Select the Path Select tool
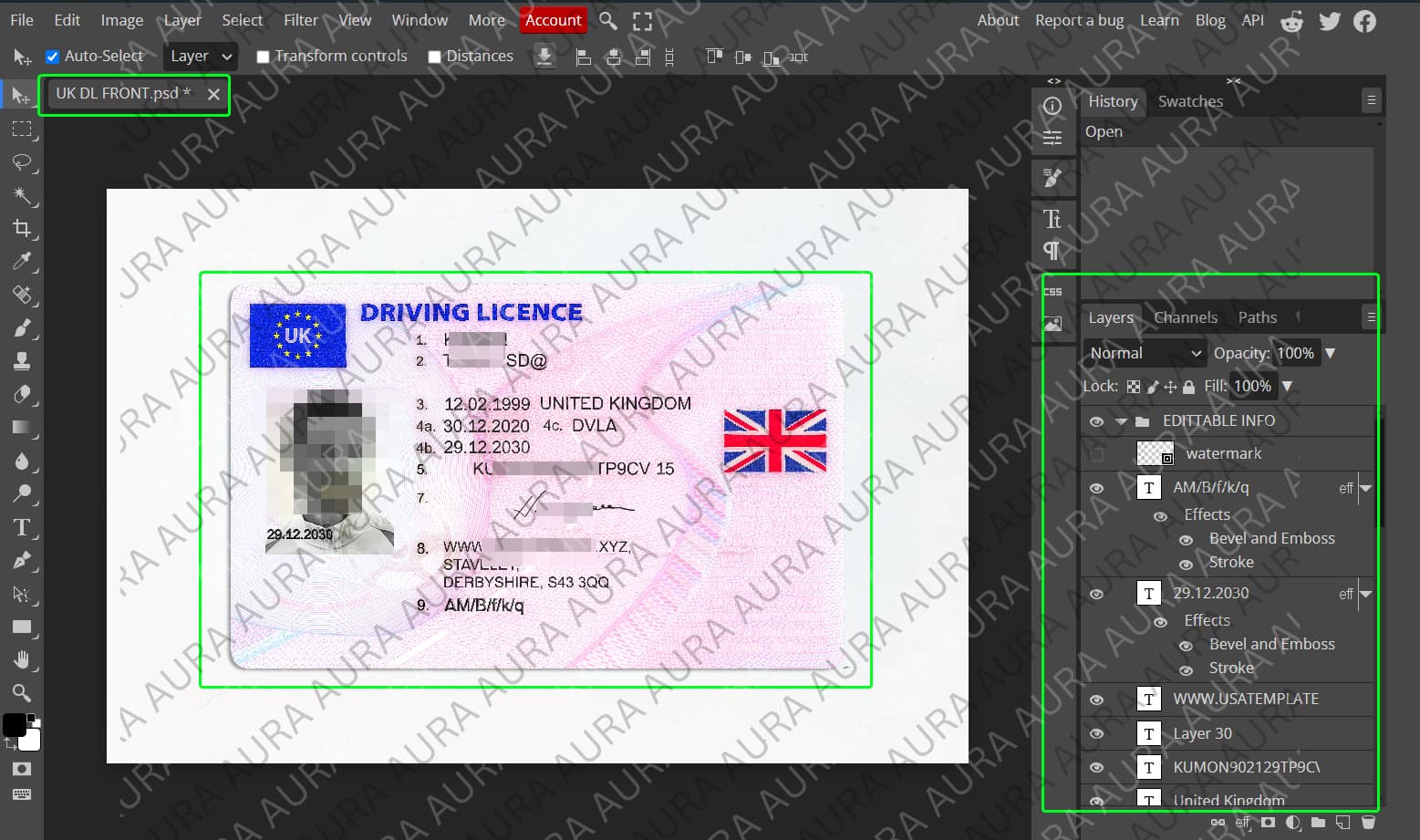Viewport: 1420px width, 840px height. click(x=21, y=594)
